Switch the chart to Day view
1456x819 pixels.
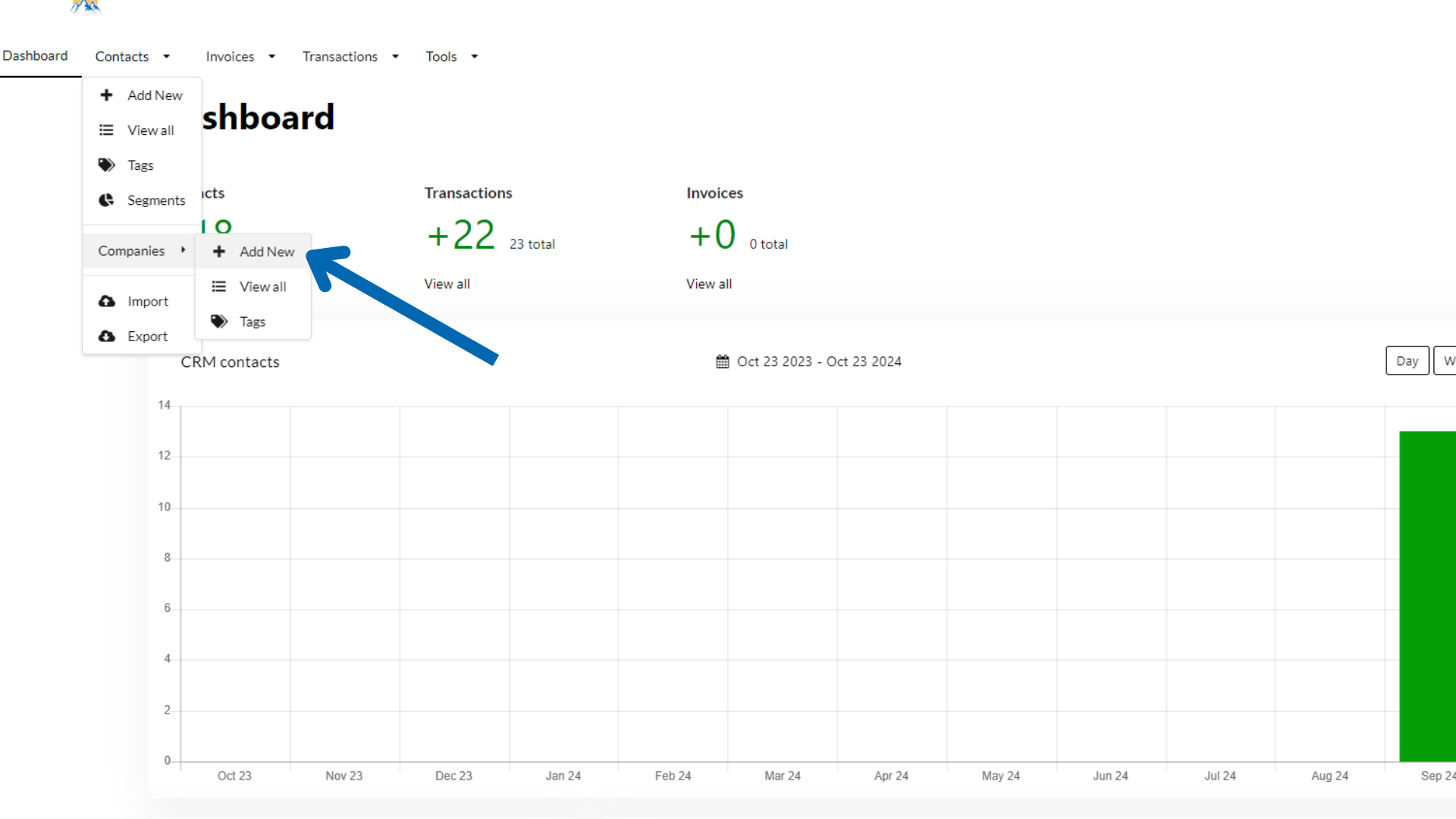click(x=1407, y=361)
